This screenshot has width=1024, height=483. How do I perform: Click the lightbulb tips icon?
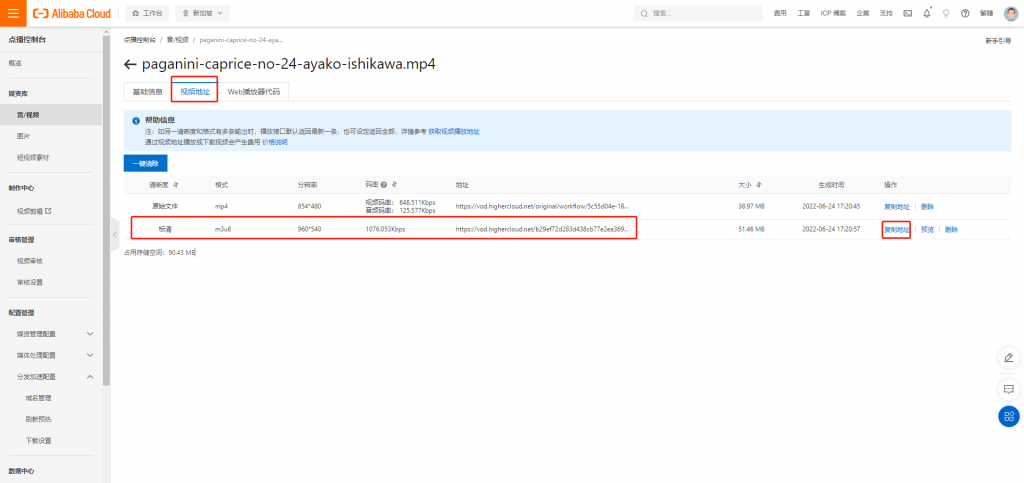pos(946,13)
